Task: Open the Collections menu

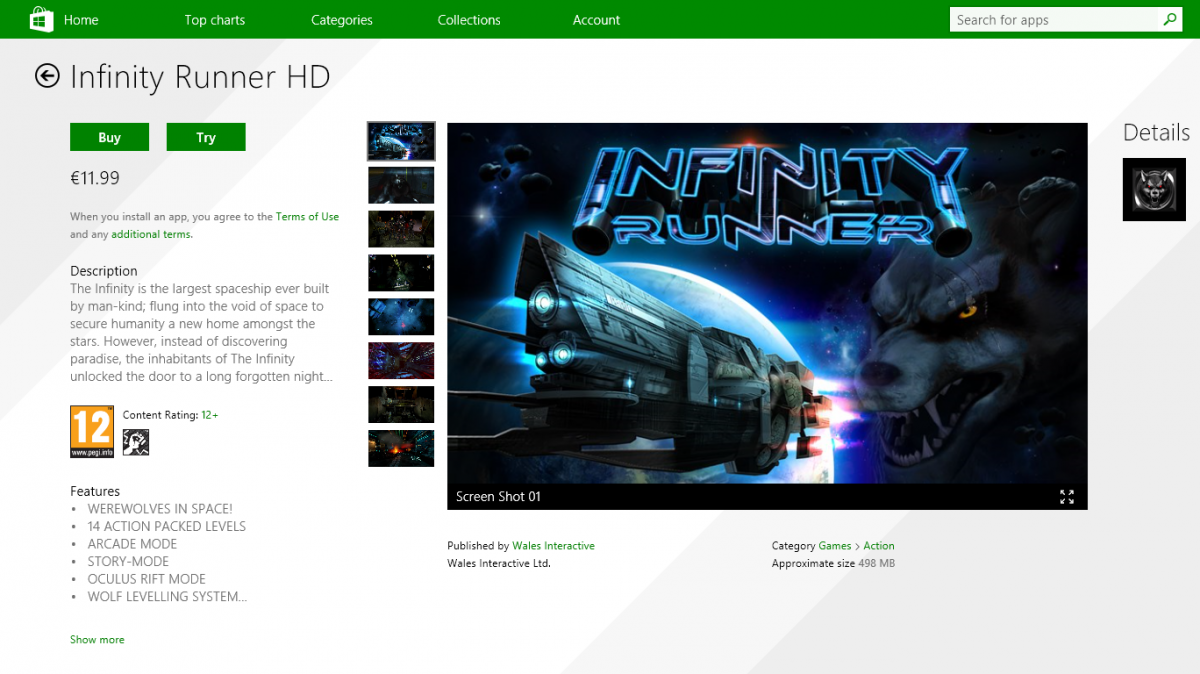Action: click(x=469, y=20)
